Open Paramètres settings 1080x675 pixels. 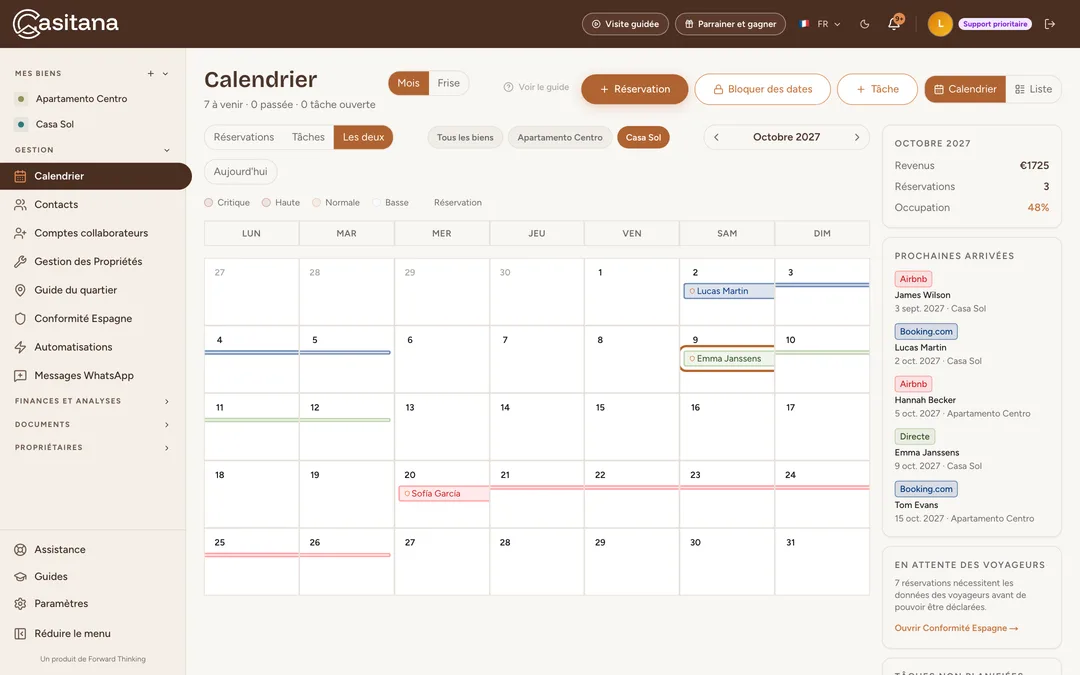coord(93,603)
